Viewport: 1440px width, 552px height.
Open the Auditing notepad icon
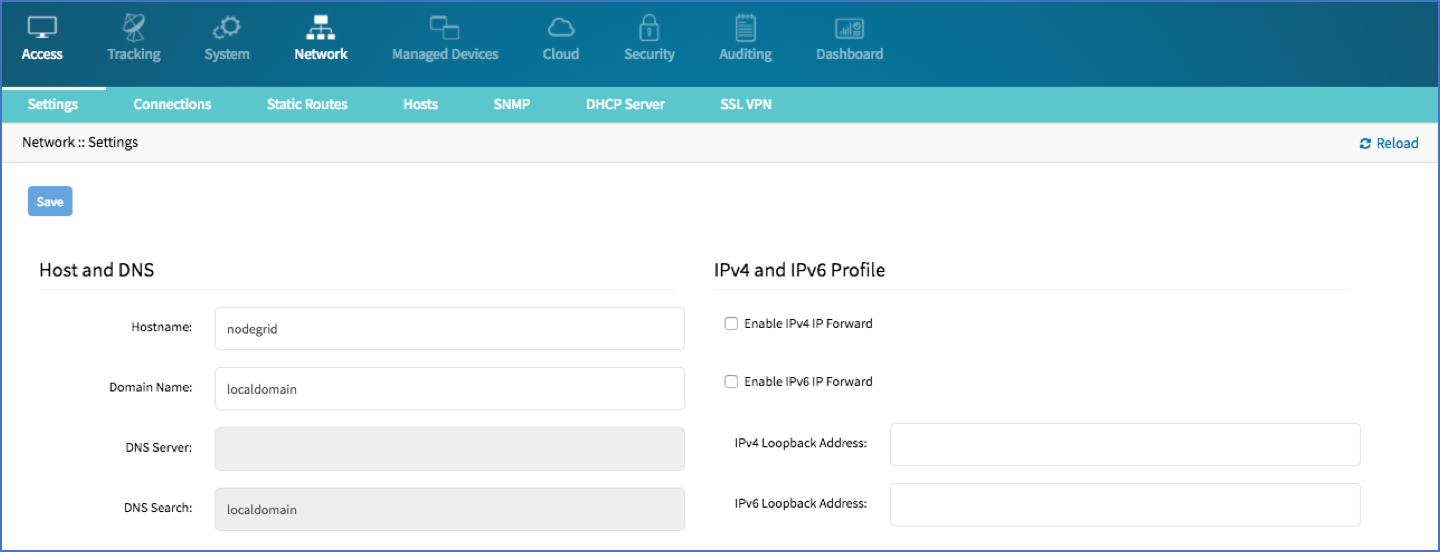(745, 27)
